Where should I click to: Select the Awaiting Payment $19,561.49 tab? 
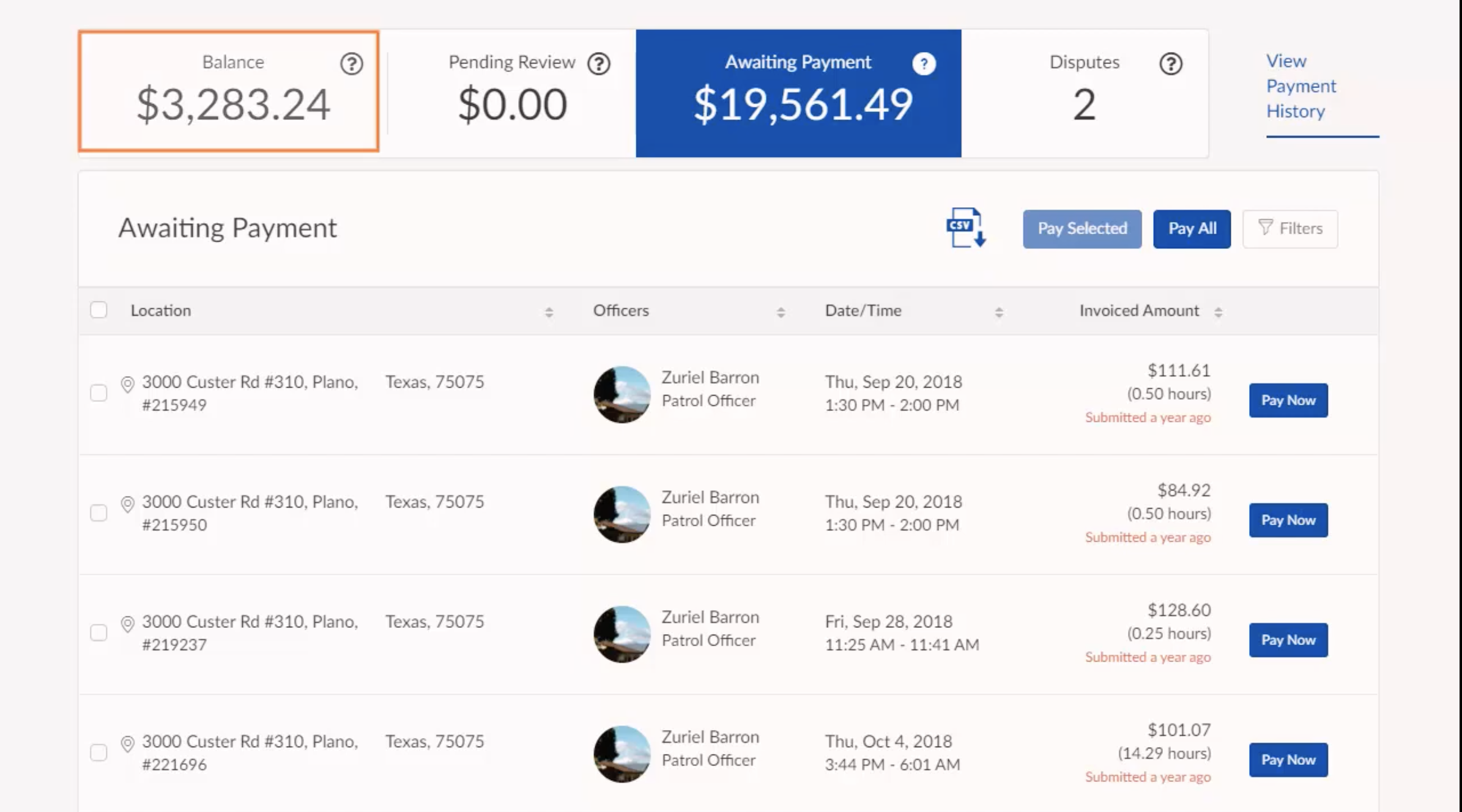tap(798, 93)
